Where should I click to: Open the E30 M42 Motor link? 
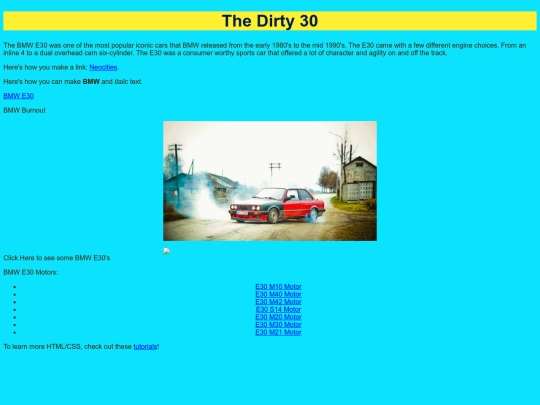tap(278, 302)
